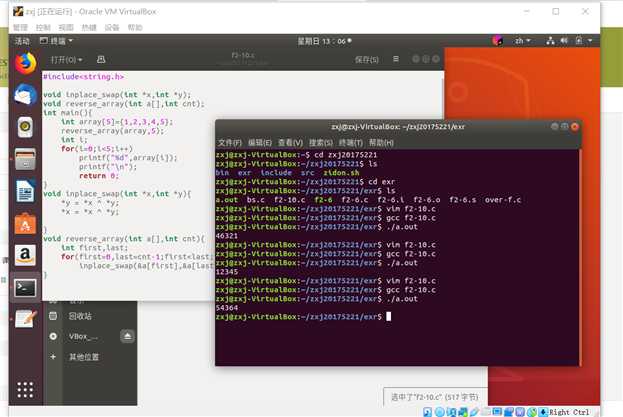The height and width of the screenshot is (417, 623).
Task: Select VBox_ volume in Files sidebar
Action: point(83,336)
